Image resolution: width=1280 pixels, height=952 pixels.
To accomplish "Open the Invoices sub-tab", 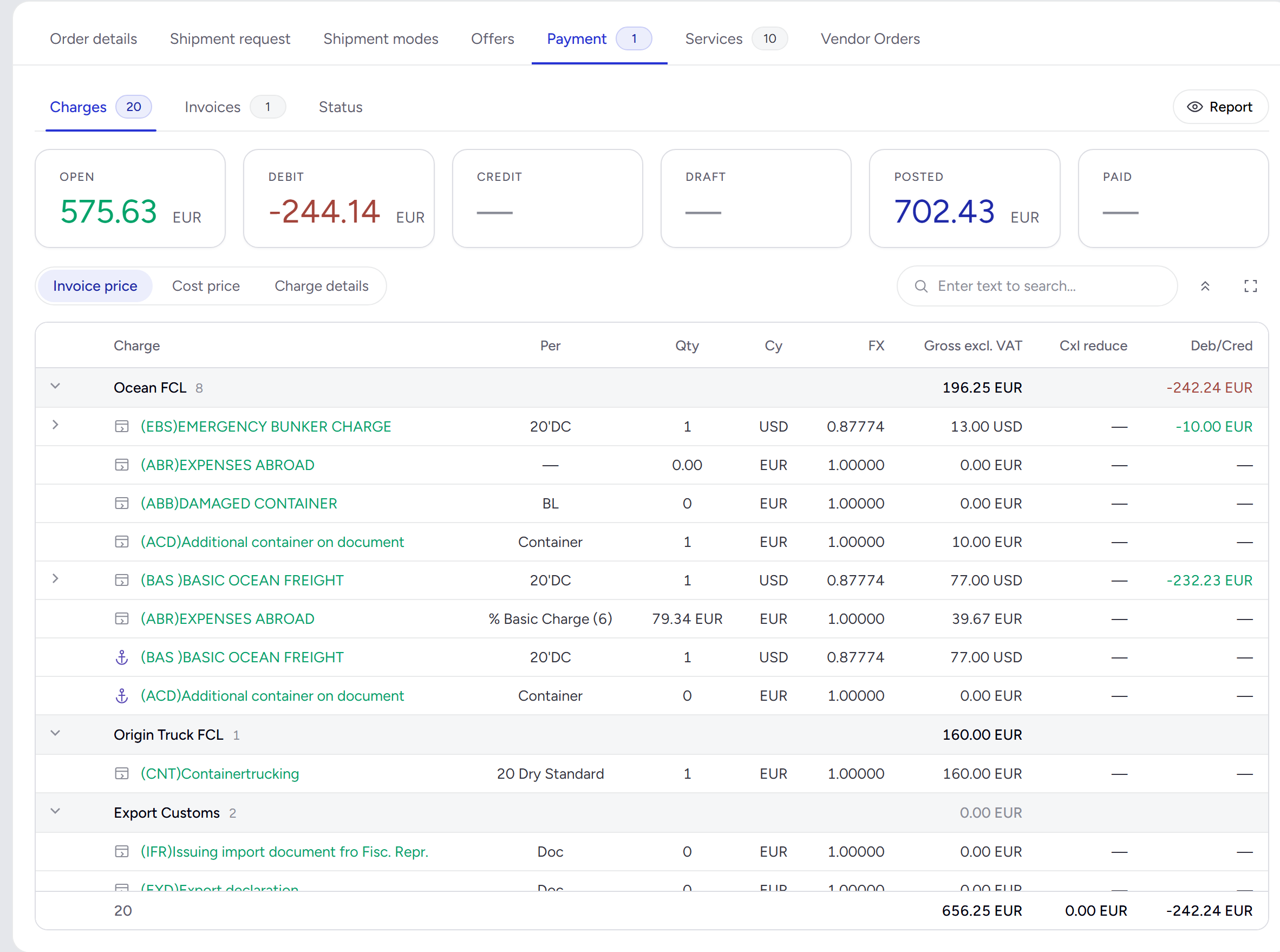I will (x=234, y=107).
